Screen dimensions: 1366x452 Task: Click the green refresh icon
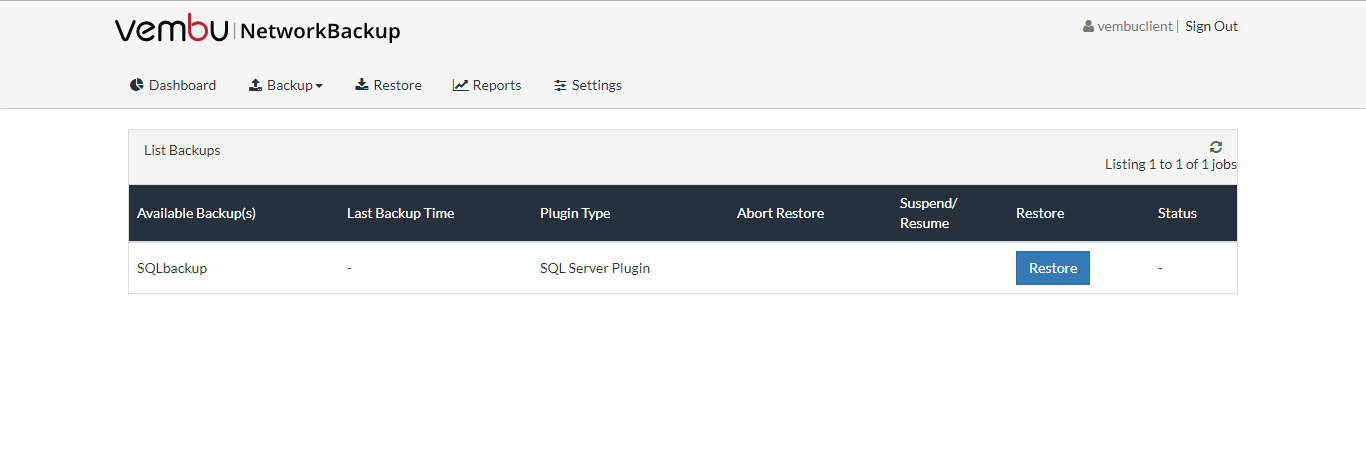point(1216,147)
